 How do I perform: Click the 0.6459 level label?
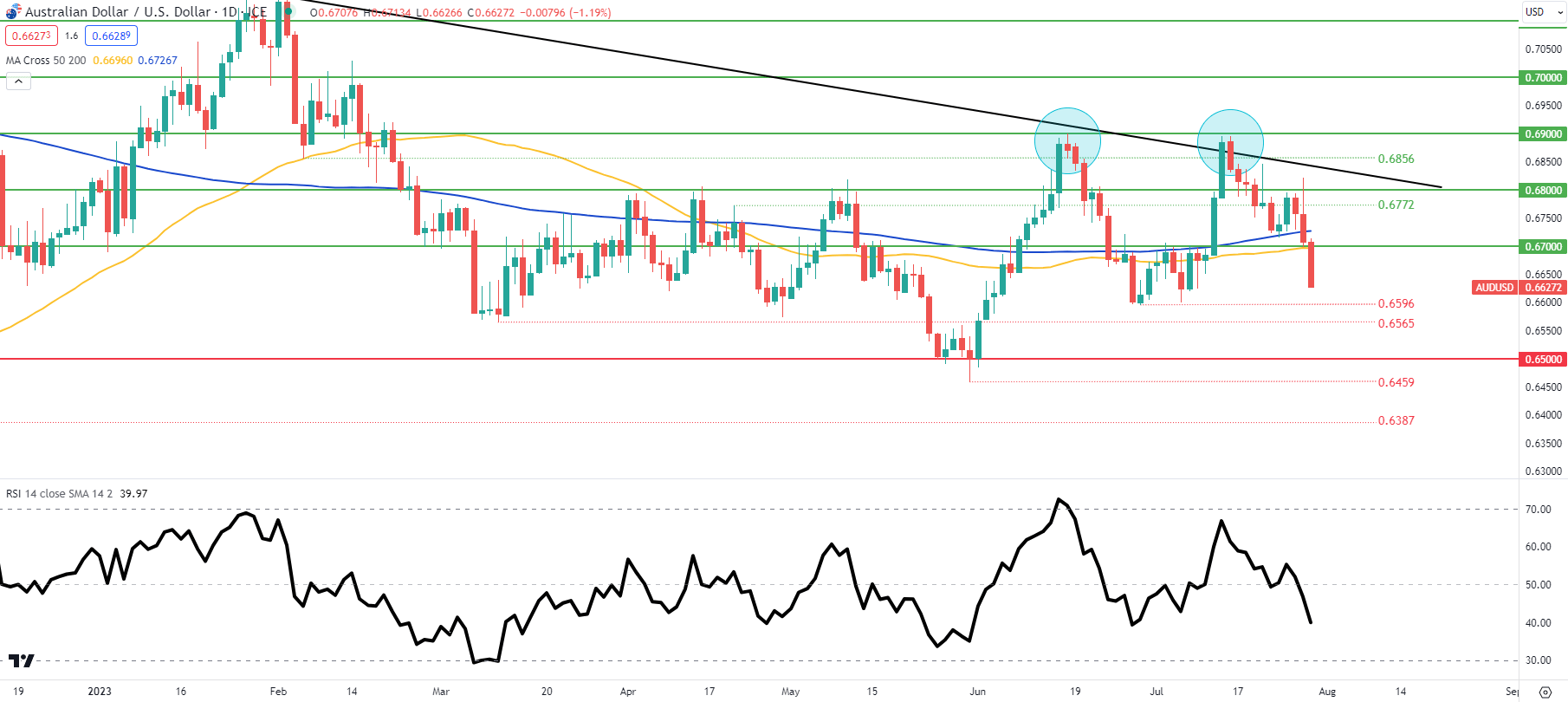click(1396, 382)
